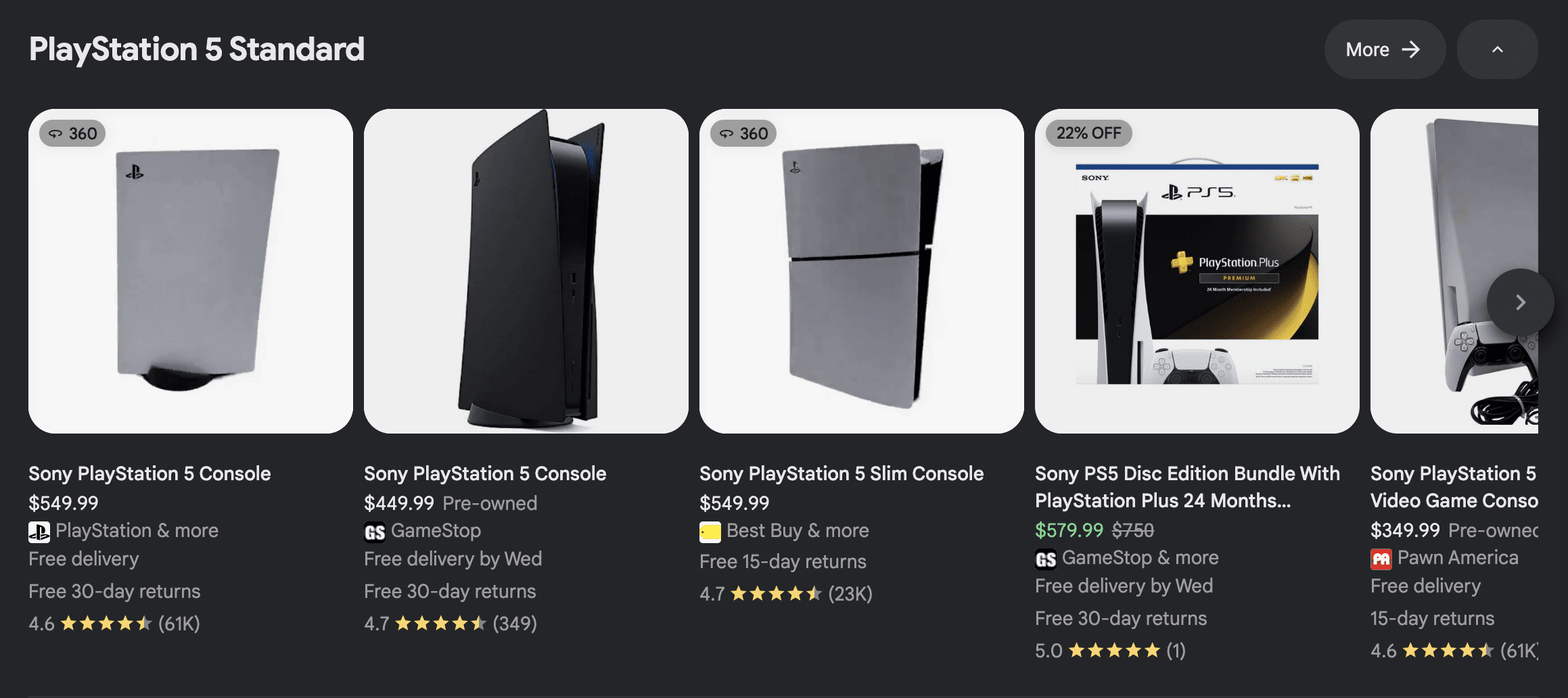Click "Best Buy & more" seller text
This screenshot has width=1568, height=698.
tap(798, 531)
